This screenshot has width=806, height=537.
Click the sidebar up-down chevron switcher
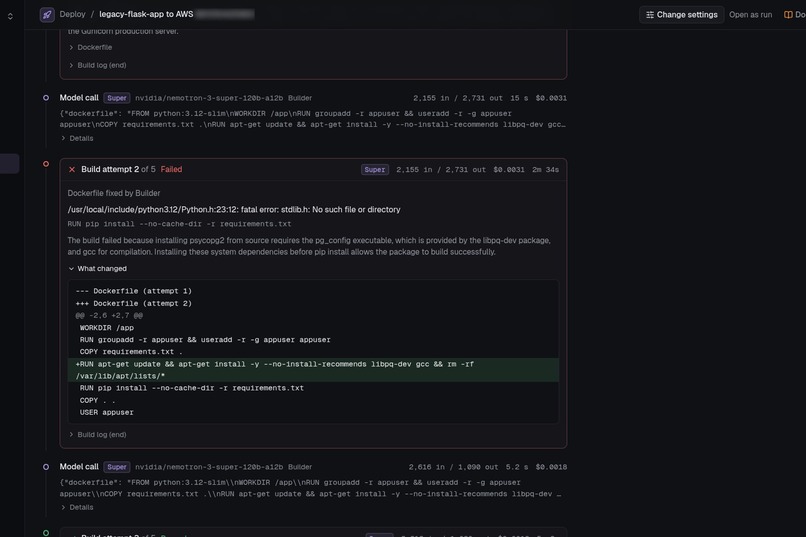click(10, 16)
